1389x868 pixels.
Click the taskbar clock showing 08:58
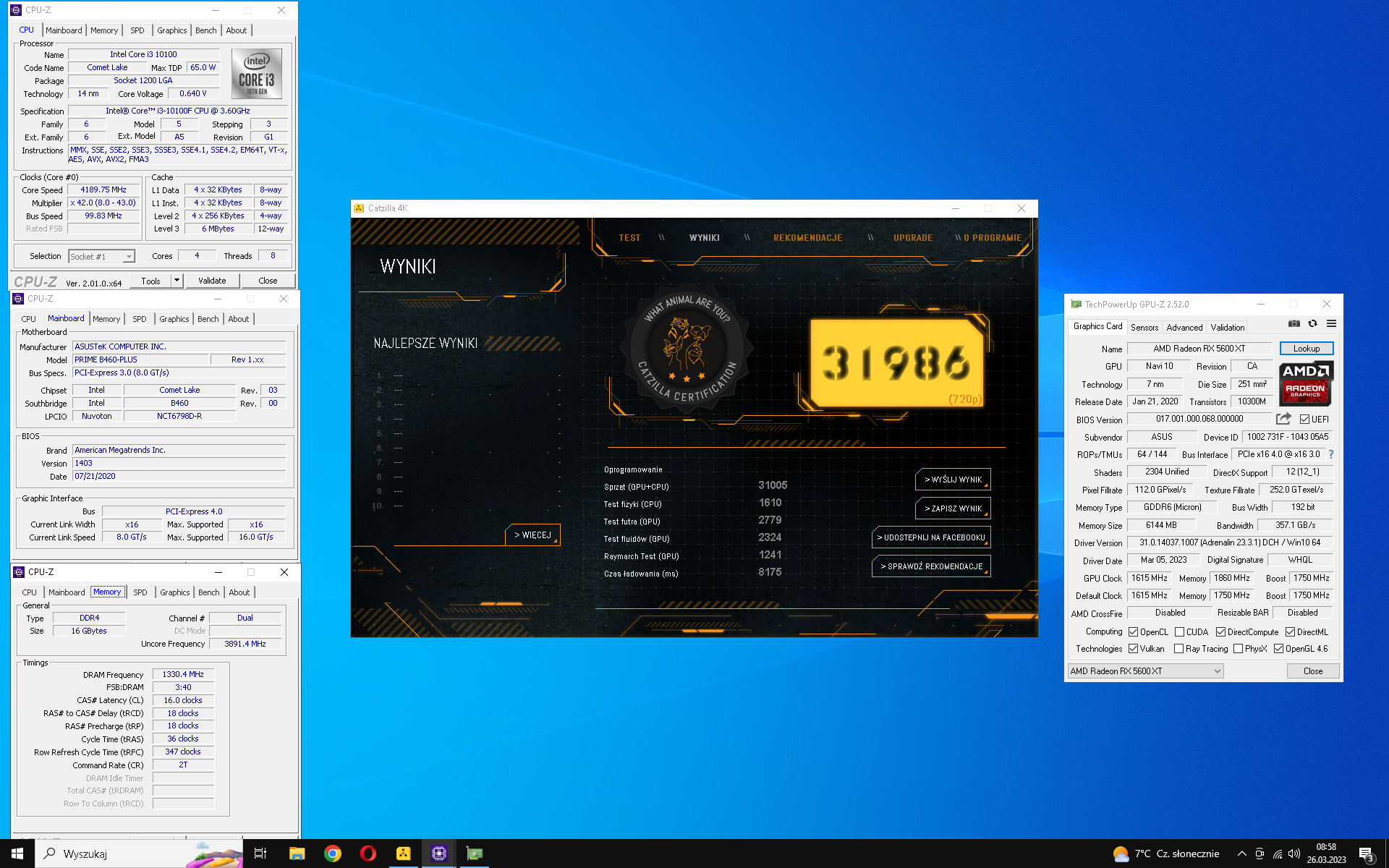(x=1326, y=854)
